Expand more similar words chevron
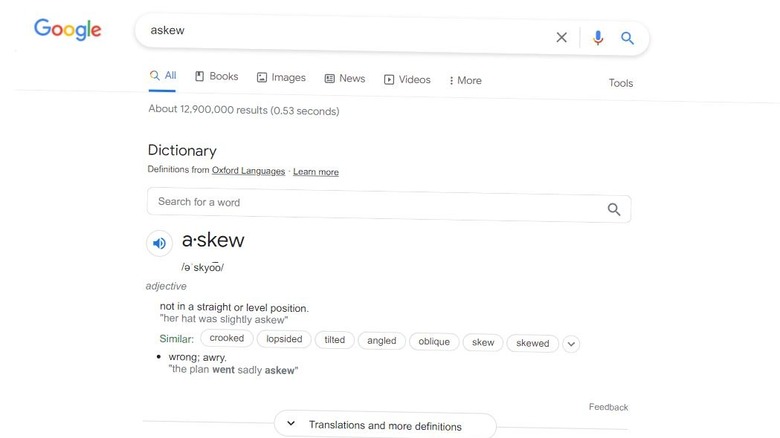Screen dimensions: 780x438 pyautogui.click(x=571, y=344)
